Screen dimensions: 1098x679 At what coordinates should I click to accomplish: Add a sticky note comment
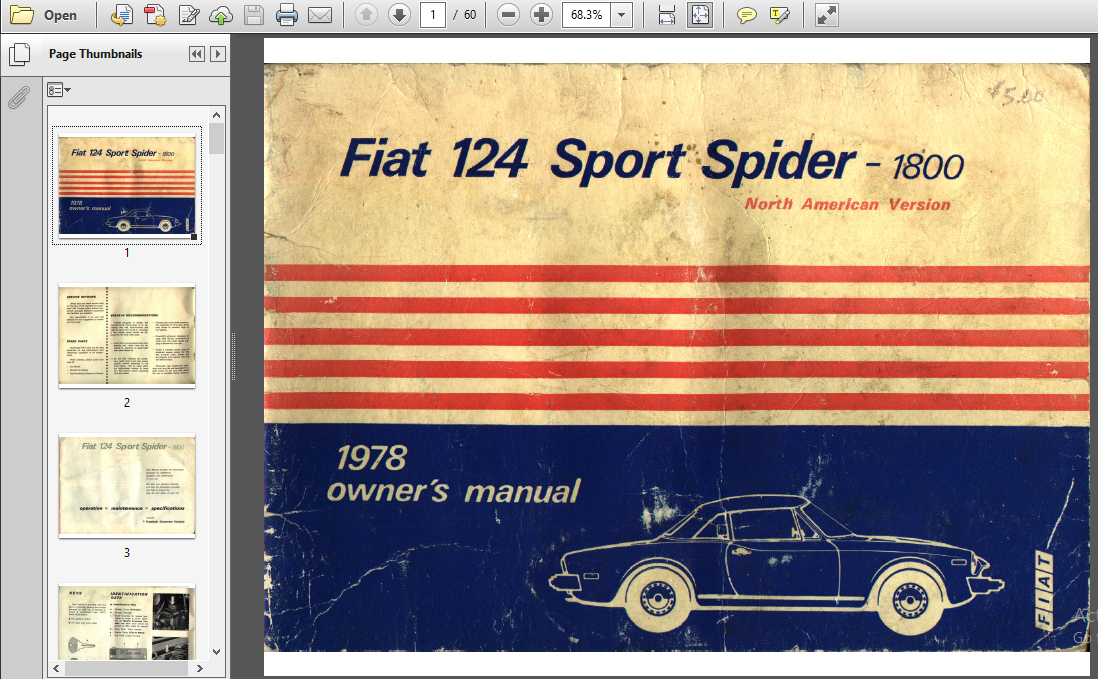click(746, 15)
